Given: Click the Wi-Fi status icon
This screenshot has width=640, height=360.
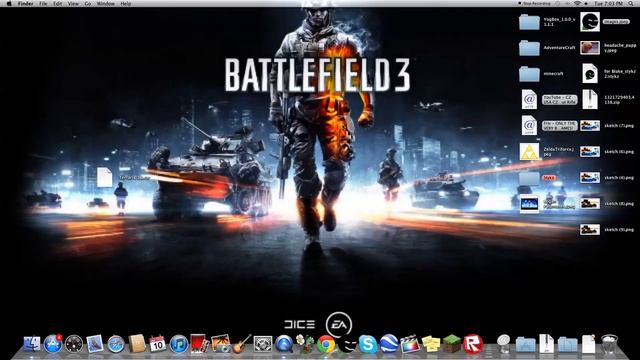Looking at the screenshot, I should click(x=577, y=3).
